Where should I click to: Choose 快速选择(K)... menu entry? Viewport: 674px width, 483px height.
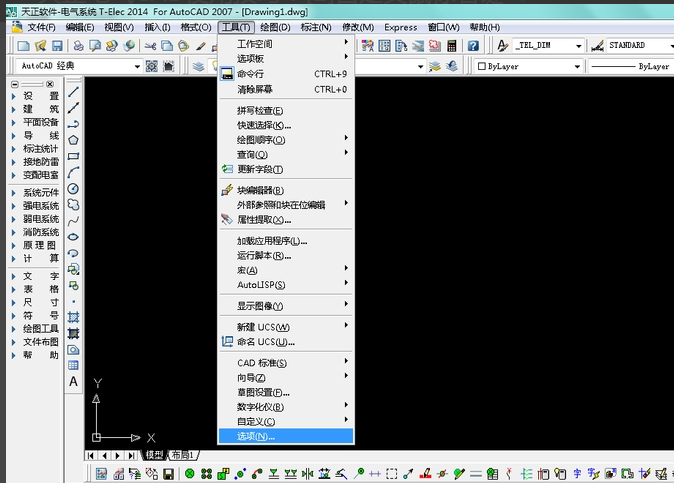point(286,125)
